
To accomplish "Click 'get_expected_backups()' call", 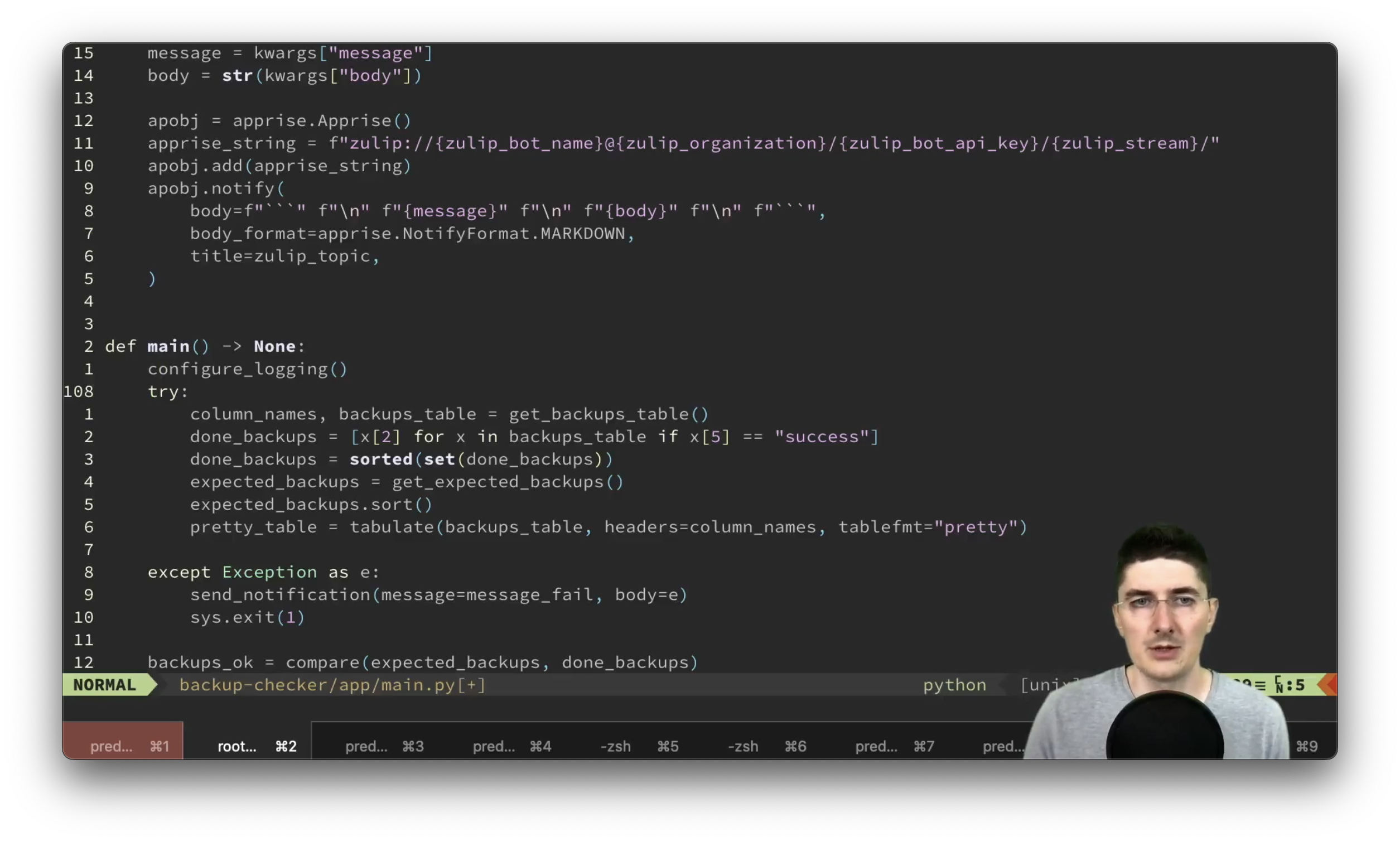I will [x=508, y=482].
